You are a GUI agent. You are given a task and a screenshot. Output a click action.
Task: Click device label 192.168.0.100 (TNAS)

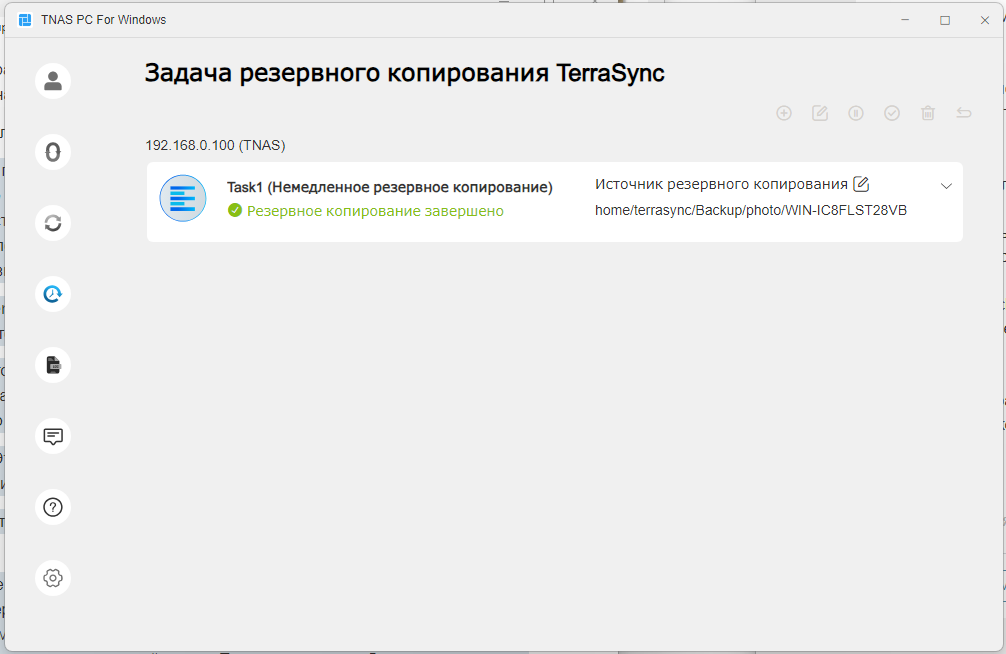click(x=216, y=146)
